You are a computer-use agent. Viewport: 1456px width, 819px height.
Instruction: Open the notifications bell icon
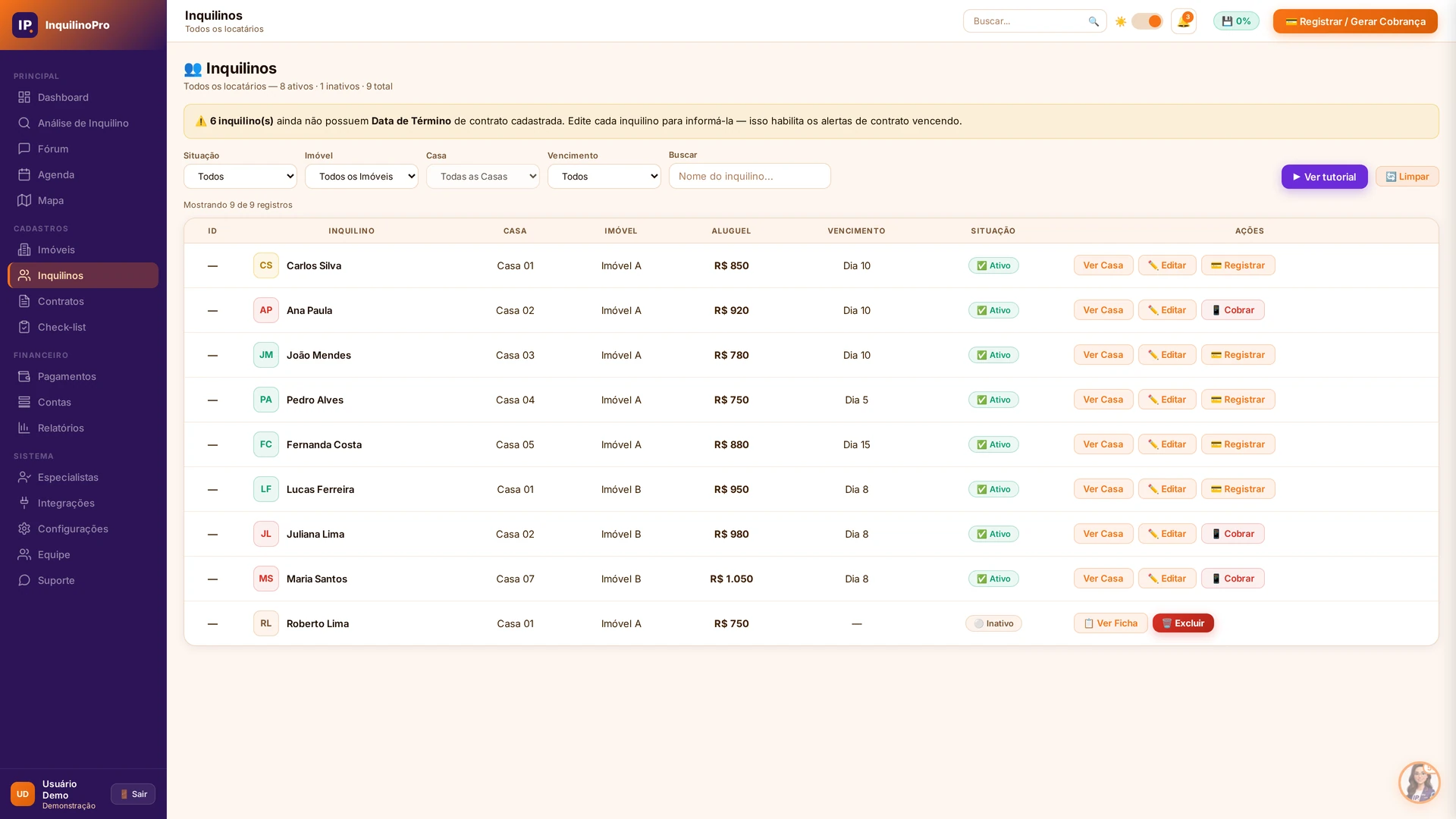click(x=1183, y=21)
